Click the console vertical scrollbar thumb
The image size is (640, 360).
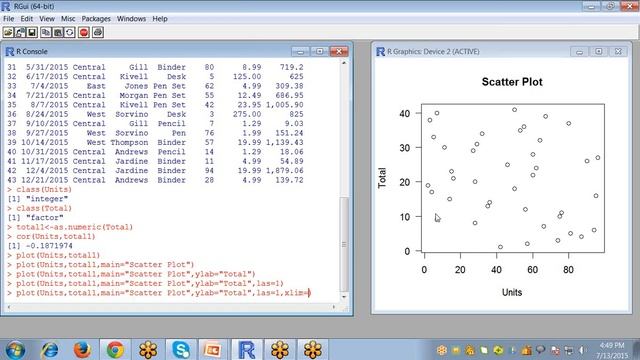[x=344, y=244]
